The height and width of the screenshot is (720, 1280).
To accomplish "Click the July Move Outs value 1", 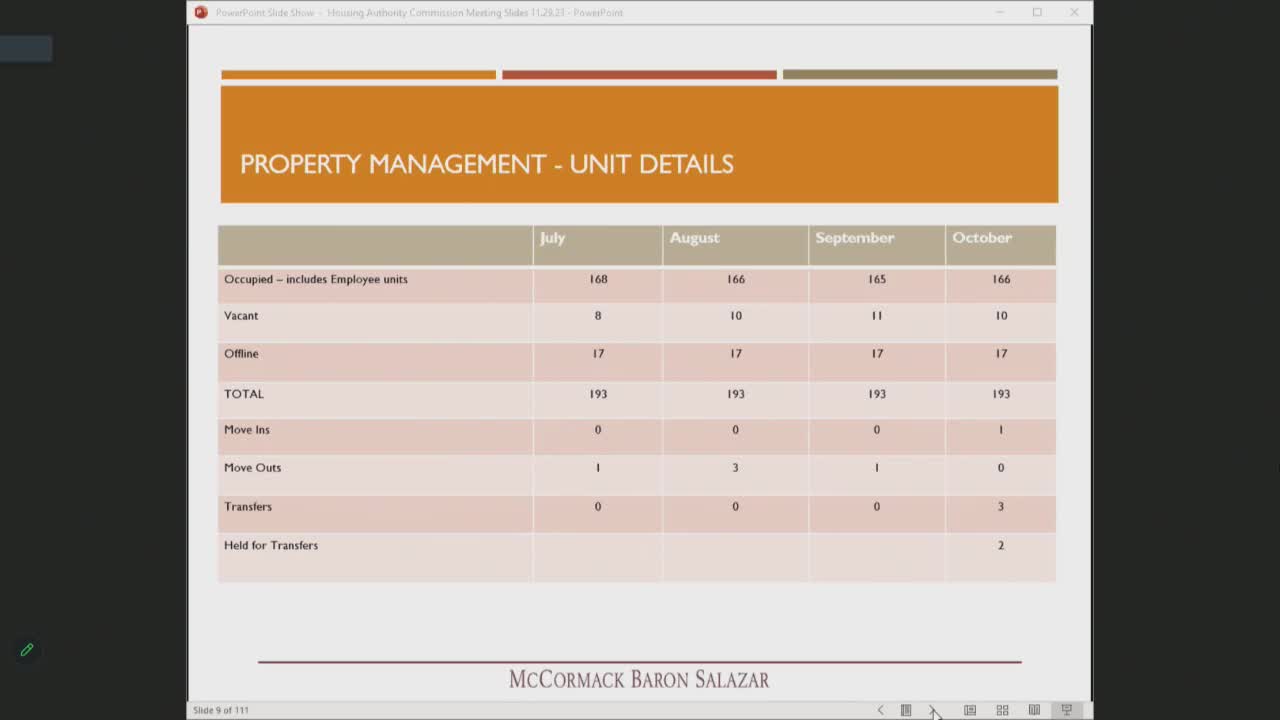I will [x=598, y=467].
